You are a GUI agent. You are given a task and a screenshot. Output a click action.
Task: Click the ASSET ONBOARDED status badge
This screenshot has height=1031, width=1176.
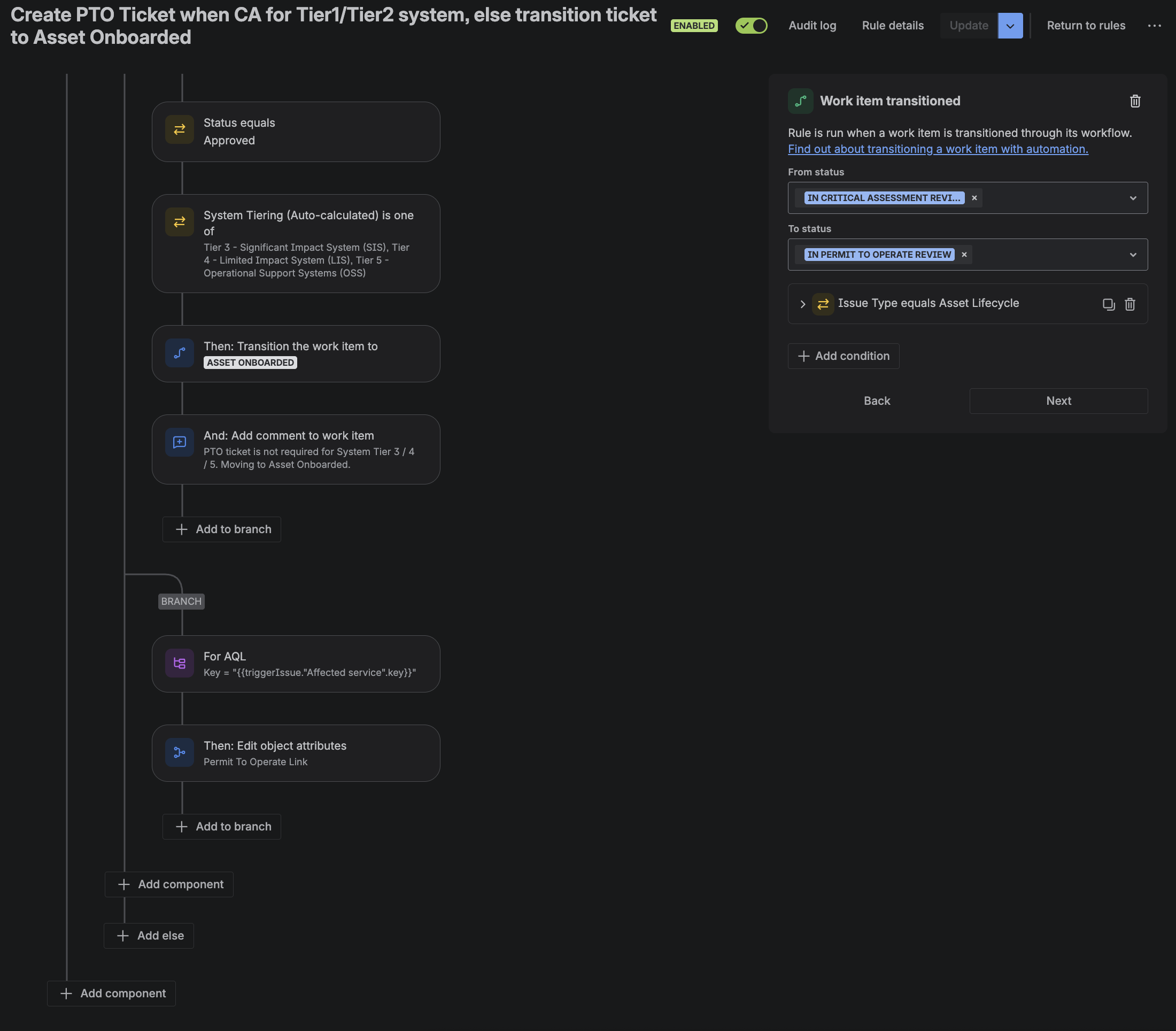[250, 363]
